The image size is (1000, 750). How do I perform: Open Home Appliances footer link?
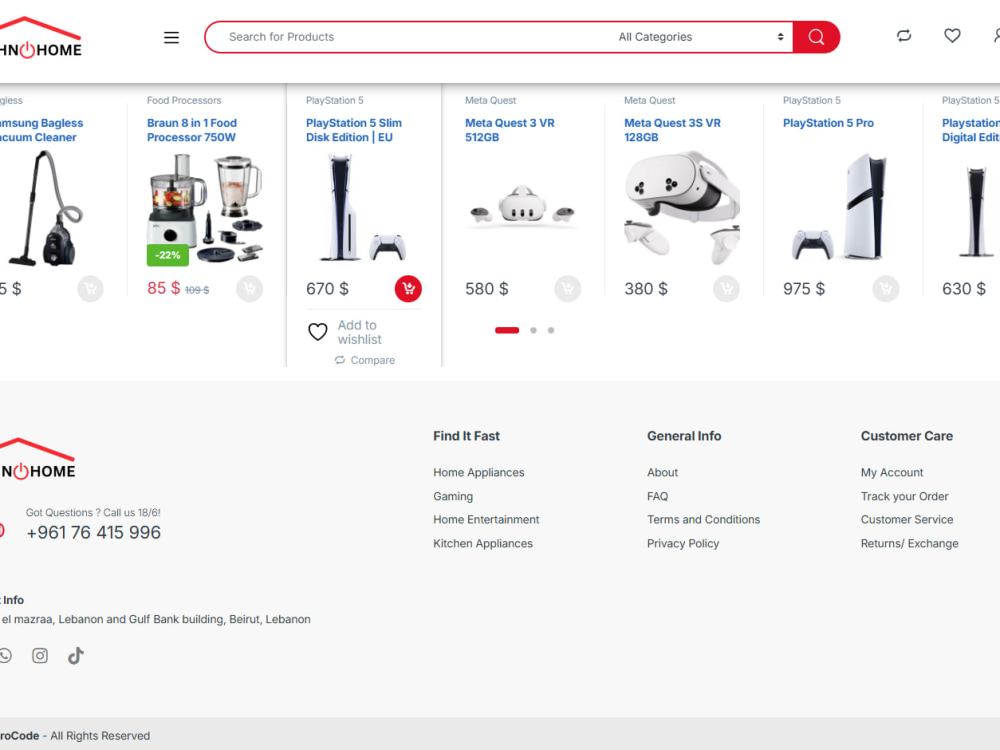click(479, 473)
